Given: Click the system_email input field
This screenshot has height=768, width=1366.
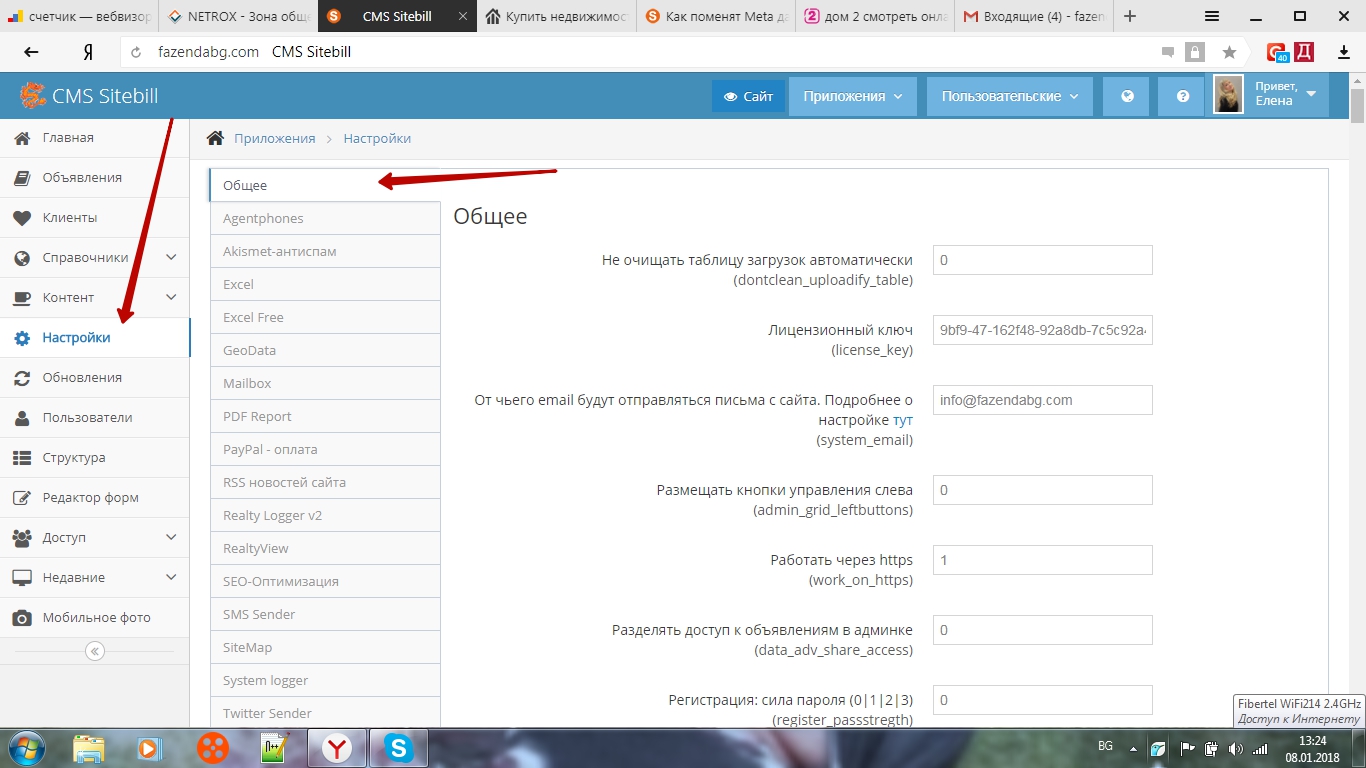Looking at the screenshot, I should click(x=1043, y=400).
